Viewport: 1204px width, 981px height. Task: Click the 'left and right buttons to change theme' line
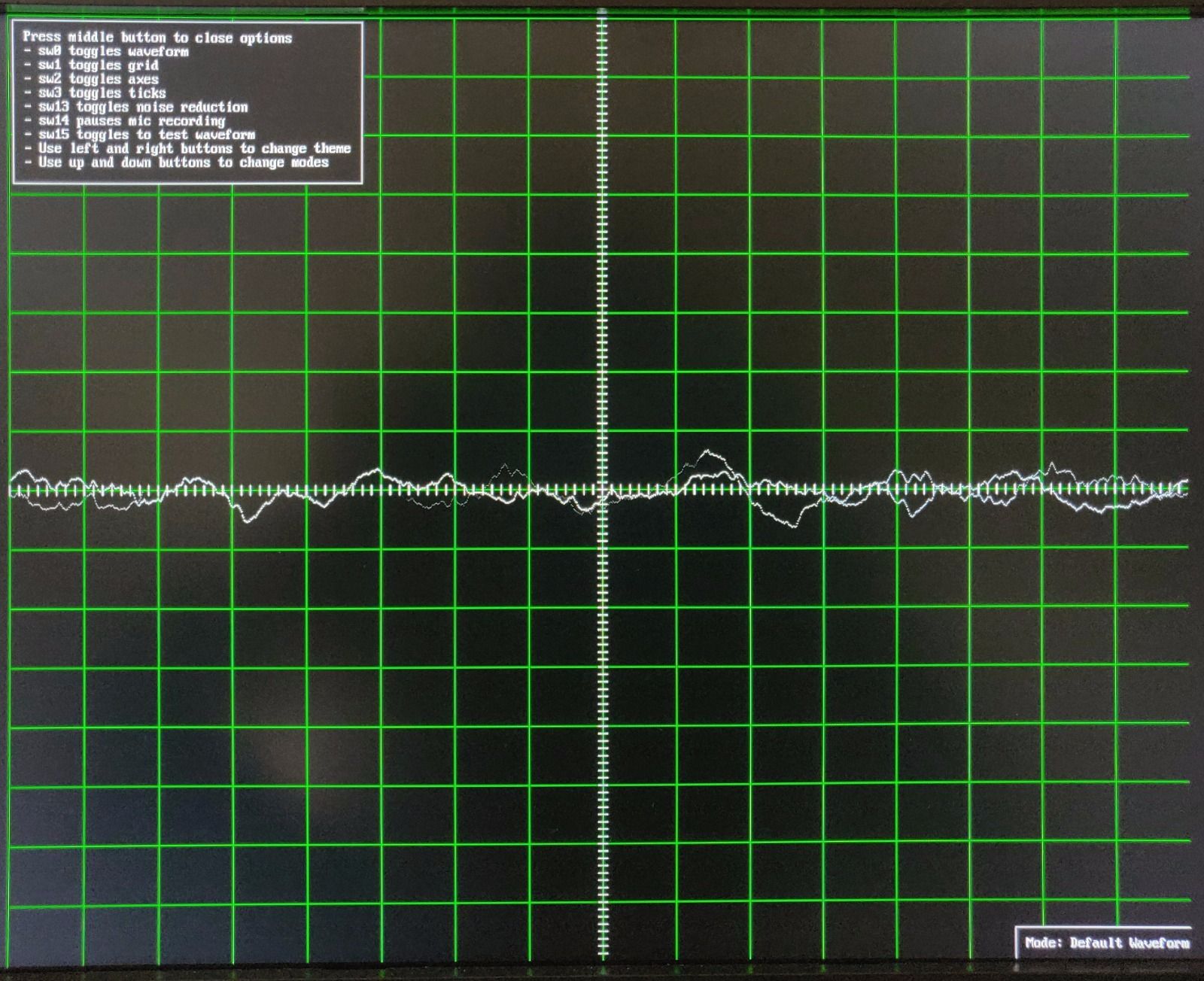187,148
